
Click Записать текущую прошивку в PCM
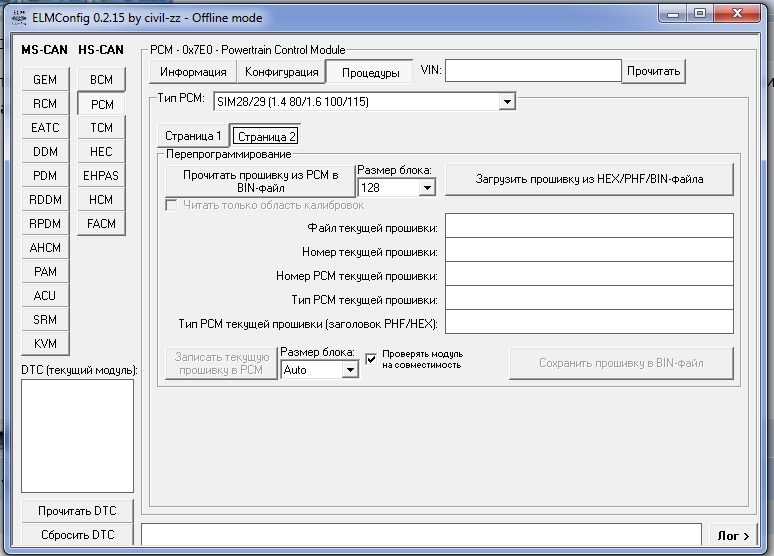tap(221, 363)
